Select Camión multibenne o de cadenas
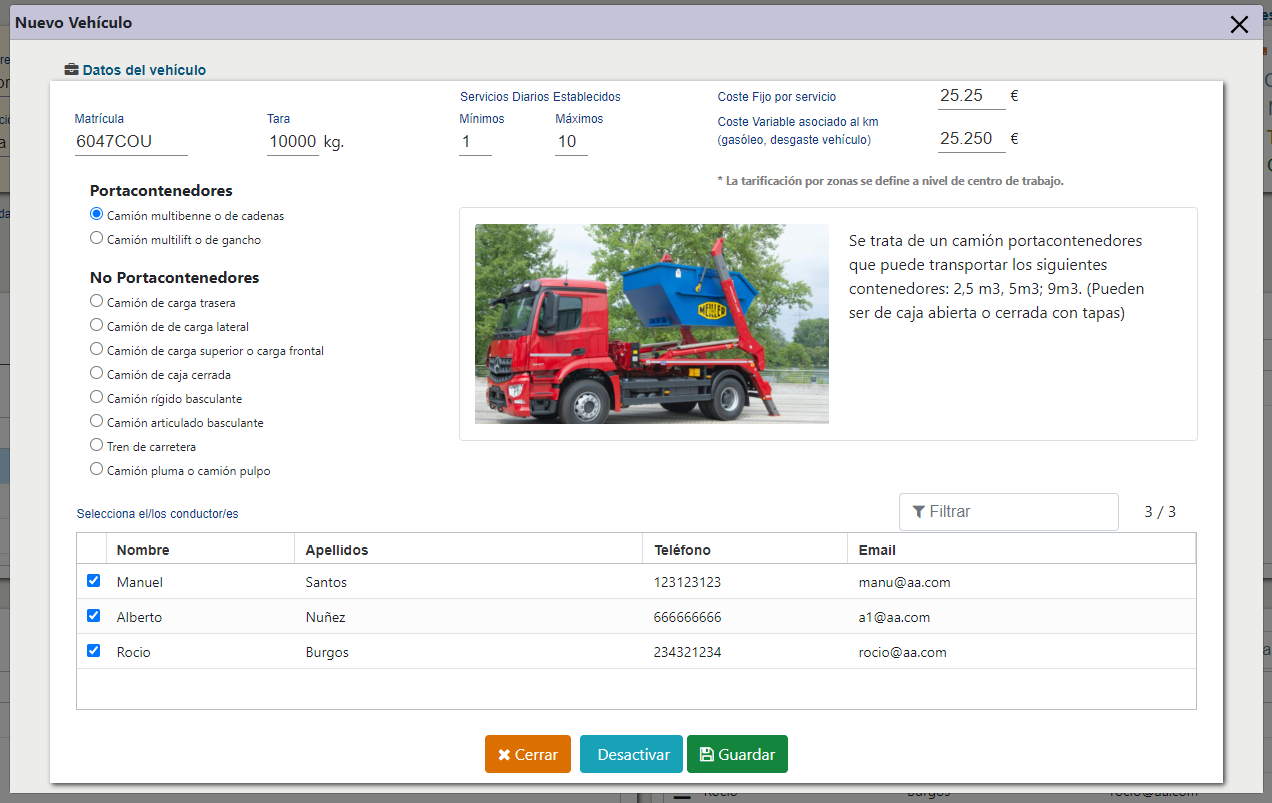1272x803 pixels. pos(97,214)
